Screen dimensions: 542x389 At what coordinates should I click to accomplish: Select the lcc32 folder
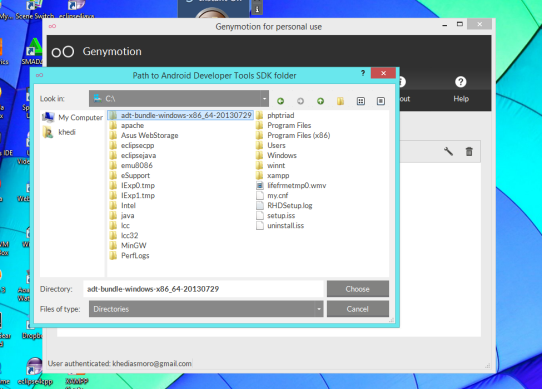tap(124, 235)
